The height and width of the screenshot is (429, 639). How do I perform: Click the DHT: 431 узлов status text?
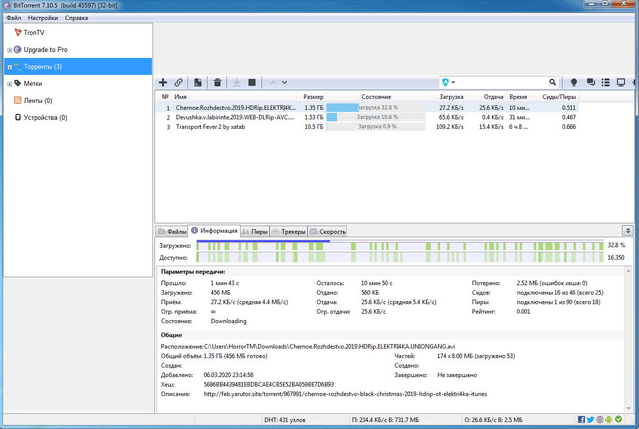284,420
